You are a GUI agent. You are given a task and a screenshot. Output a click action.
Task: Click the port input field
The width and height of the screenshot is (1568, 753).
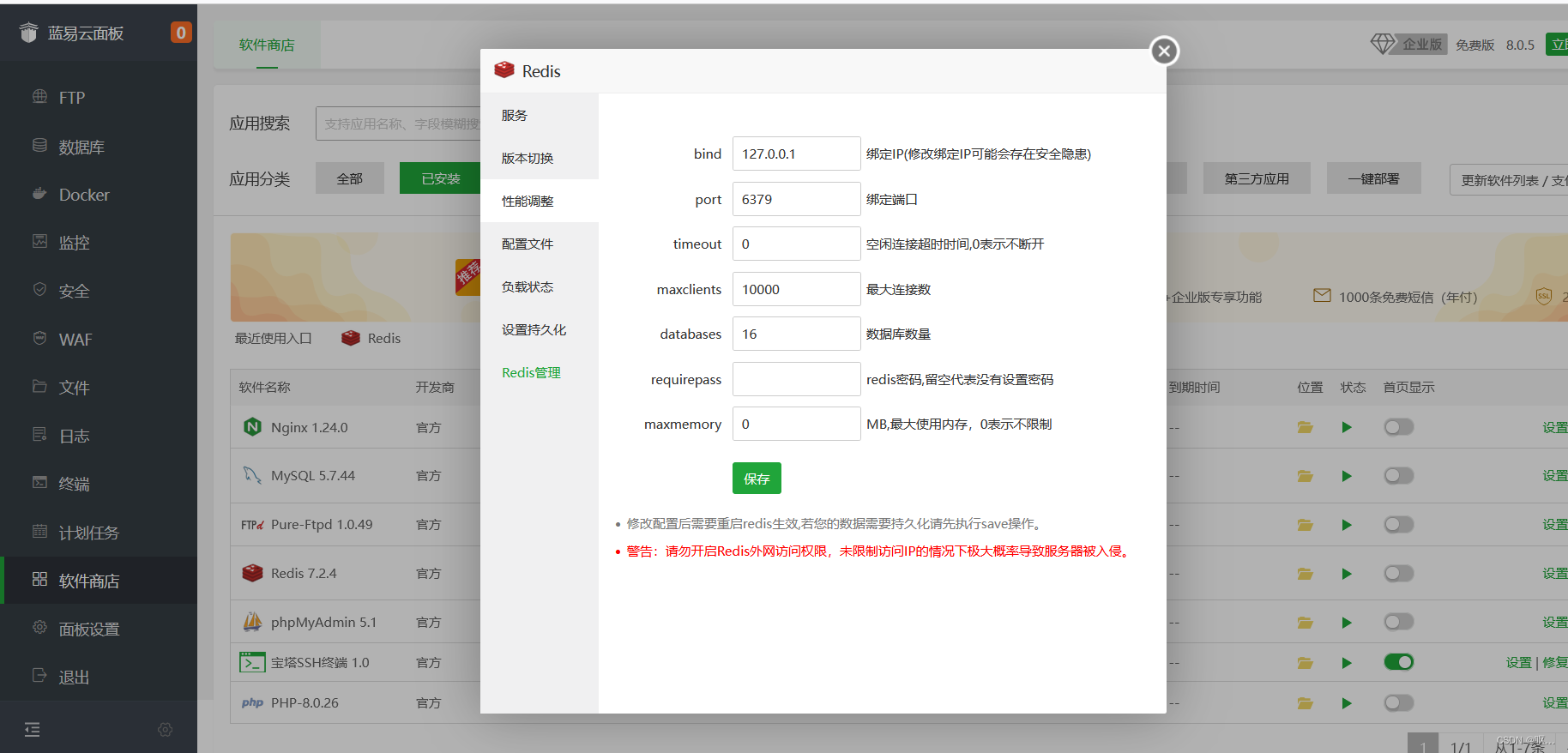tap(796, 199)
